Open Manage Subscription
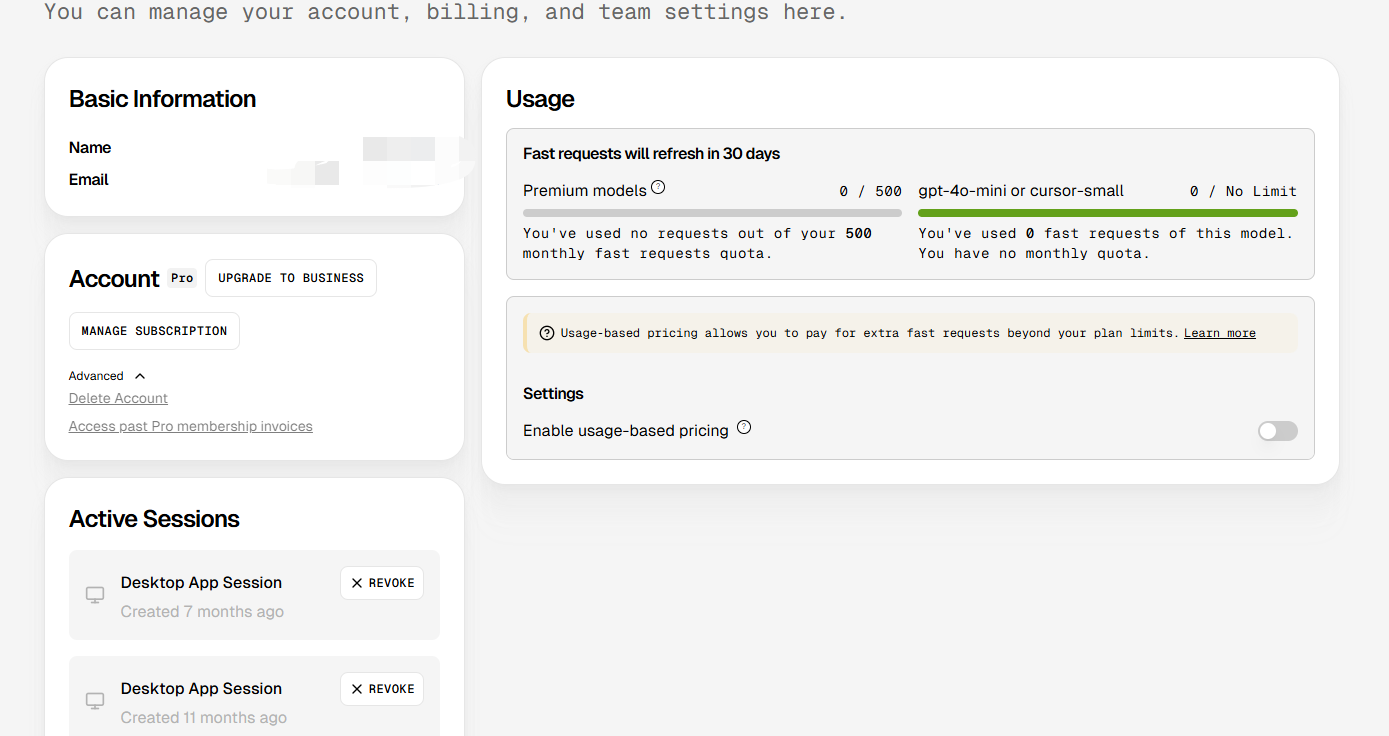 (x=154, y=331)
